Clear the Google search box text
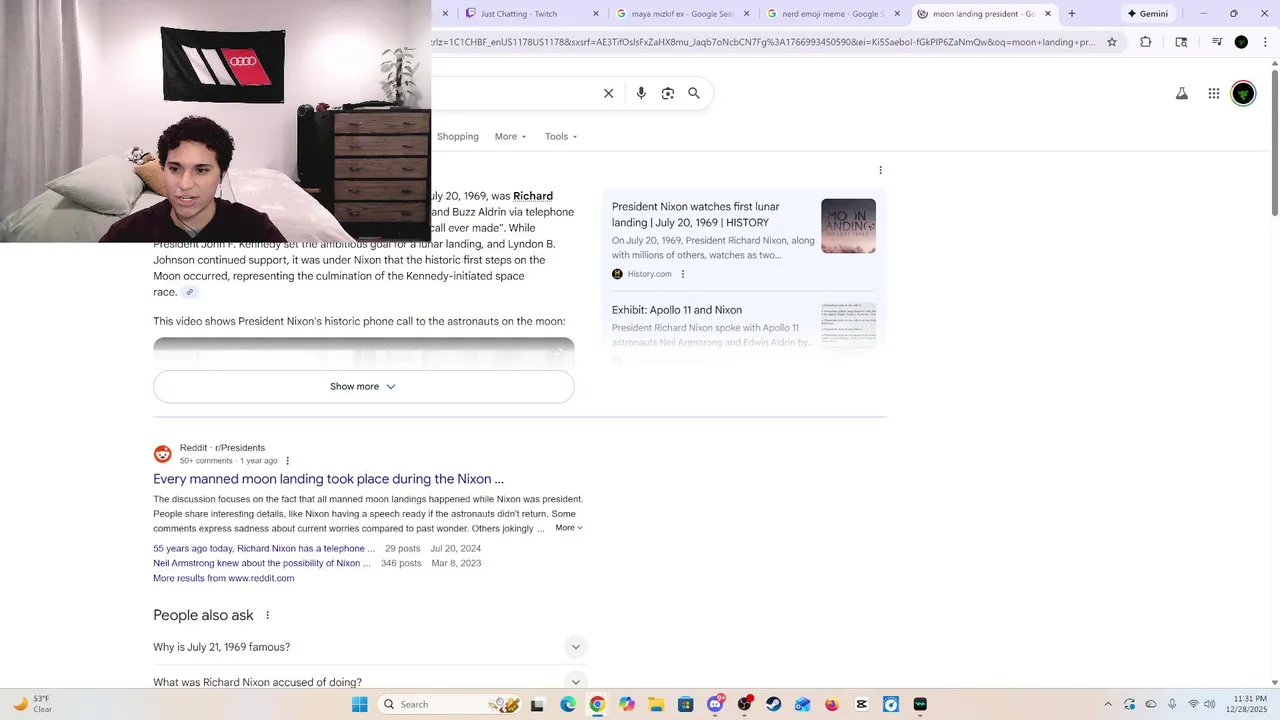 pos(608,93)
